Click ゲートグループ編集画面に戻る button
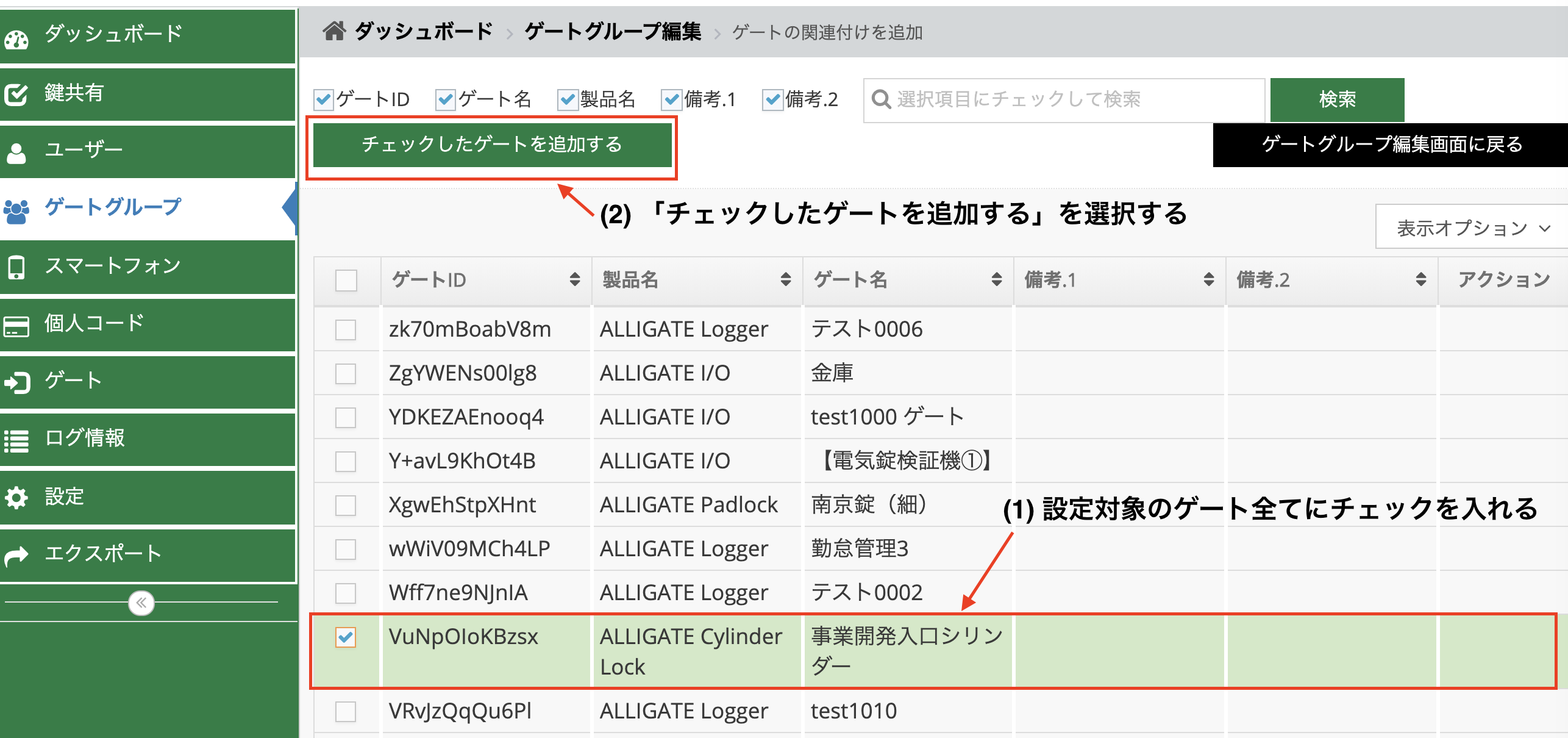 point(1391,145)
